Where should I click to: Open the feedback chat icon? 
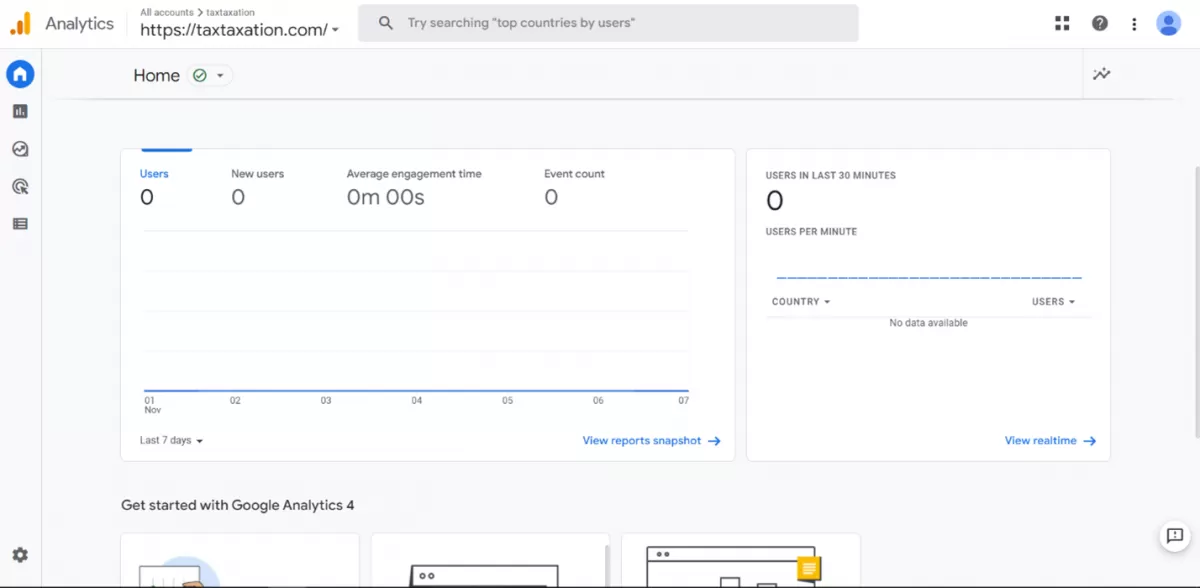pyautogui.click(x=1175, y=536)
